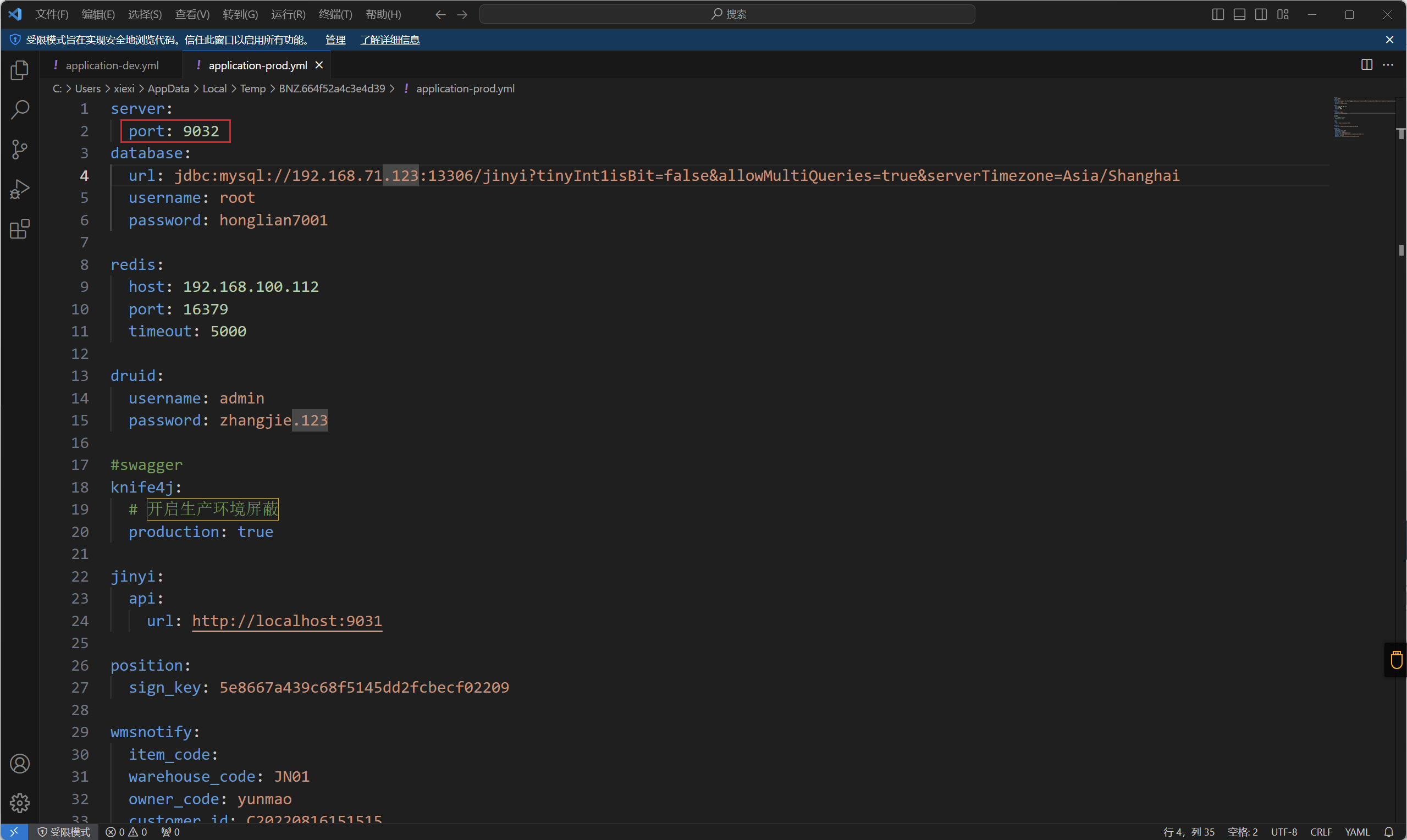Open the 帮助(H) menu

[x=383, y=14]
